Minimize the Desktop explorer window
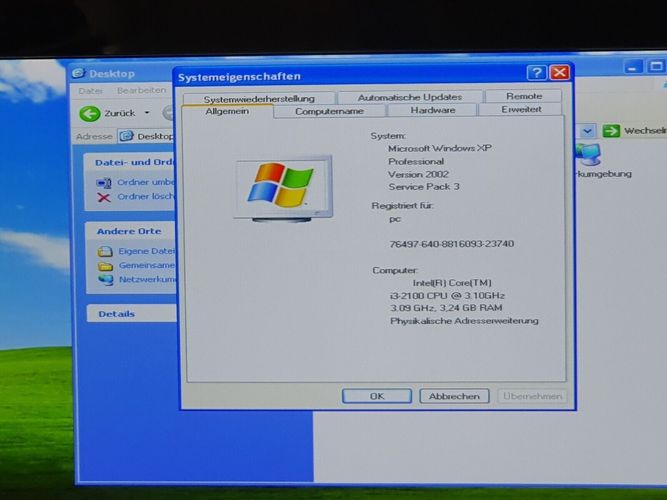The image size is (667, 500). (633, 67)
